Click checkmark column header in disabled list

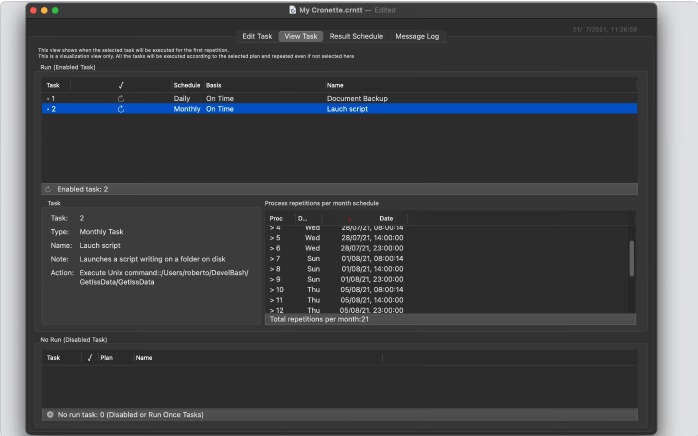coord(90,358)
